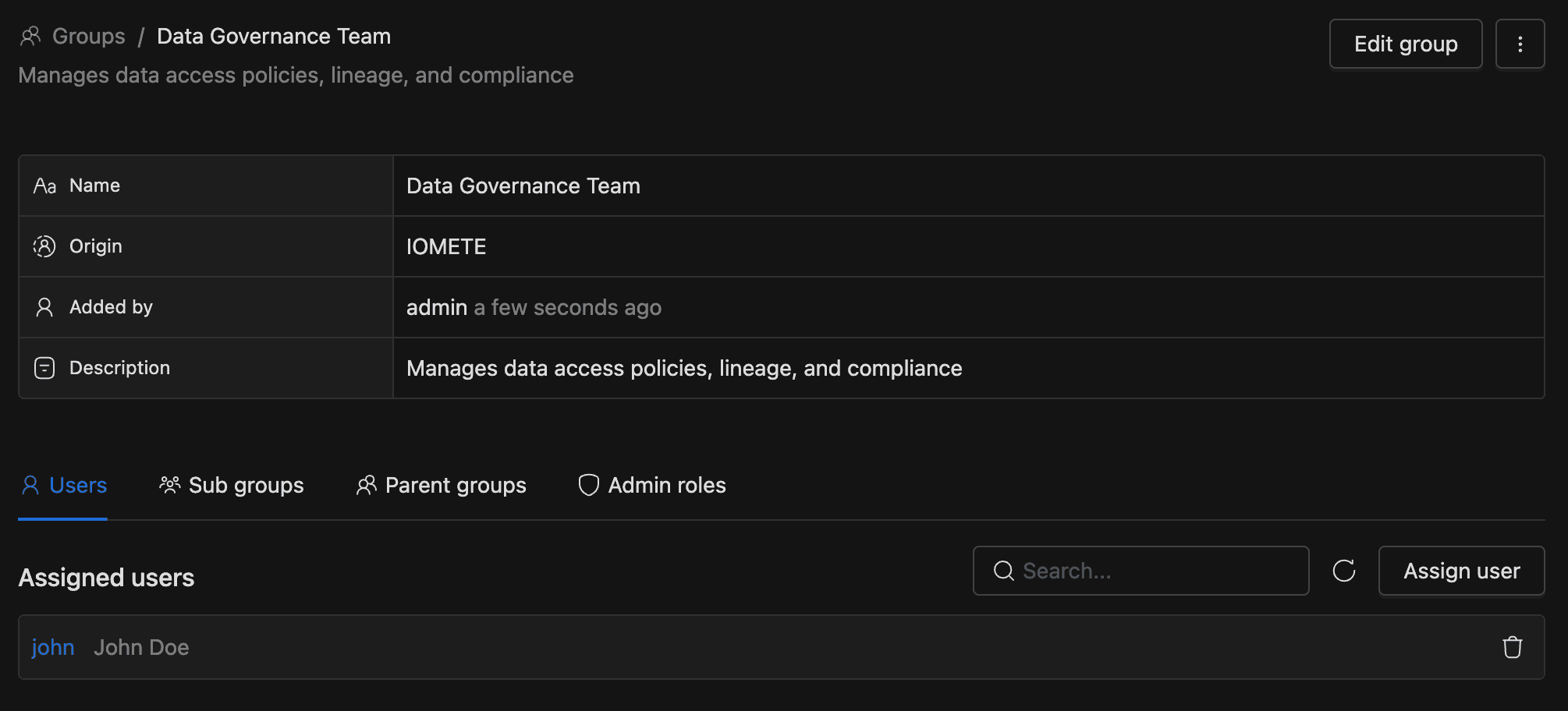Open the john username link
Viewport: 1568px width, 711px height.
[53, 647]
